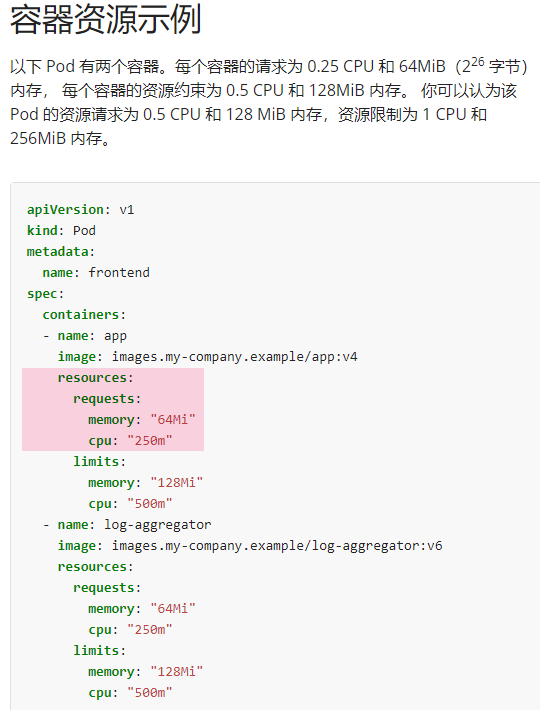Click the app:v4 image path
Screen dimensions: 540x710
235,357
